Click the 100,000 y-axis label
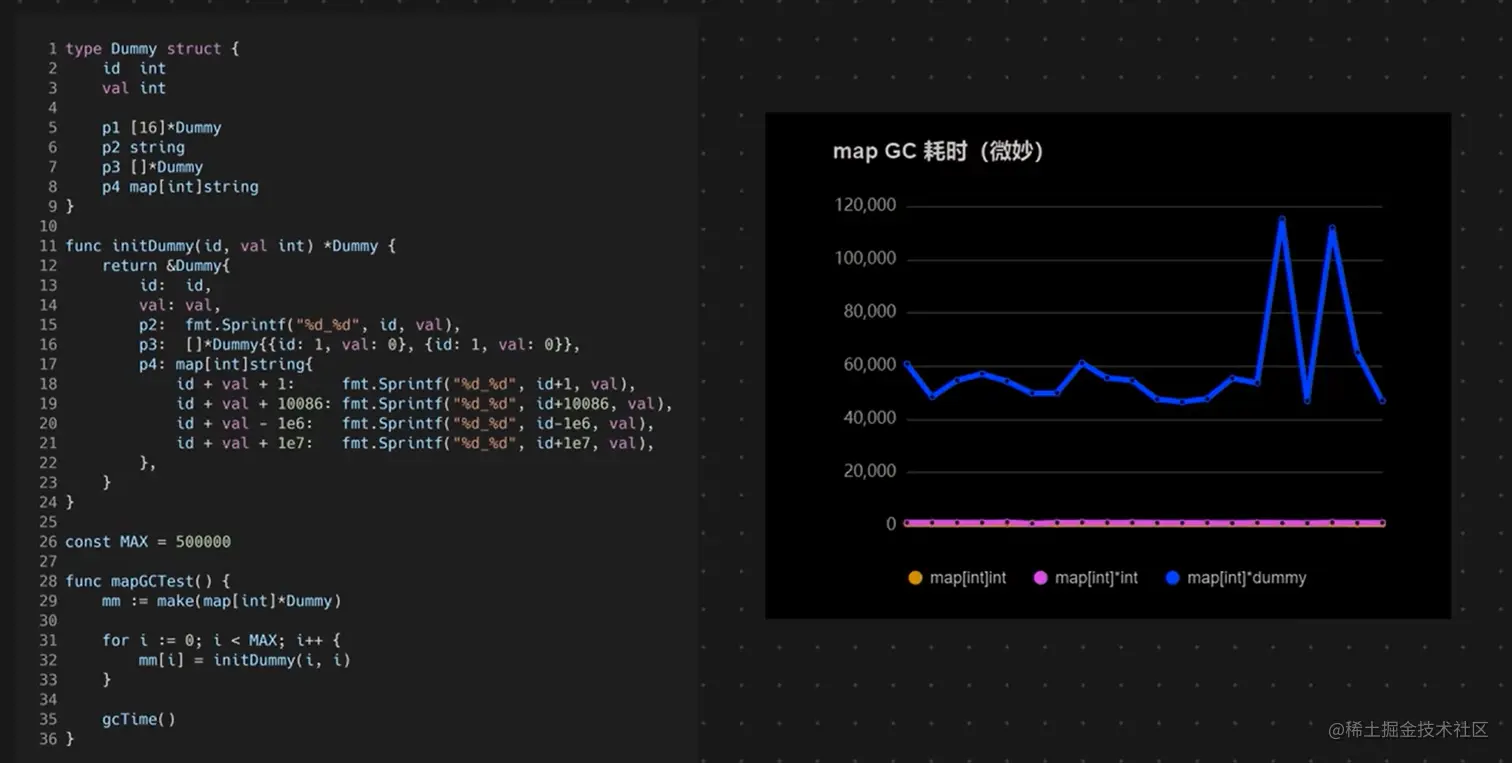1512x763 pixels. [864, 259]
